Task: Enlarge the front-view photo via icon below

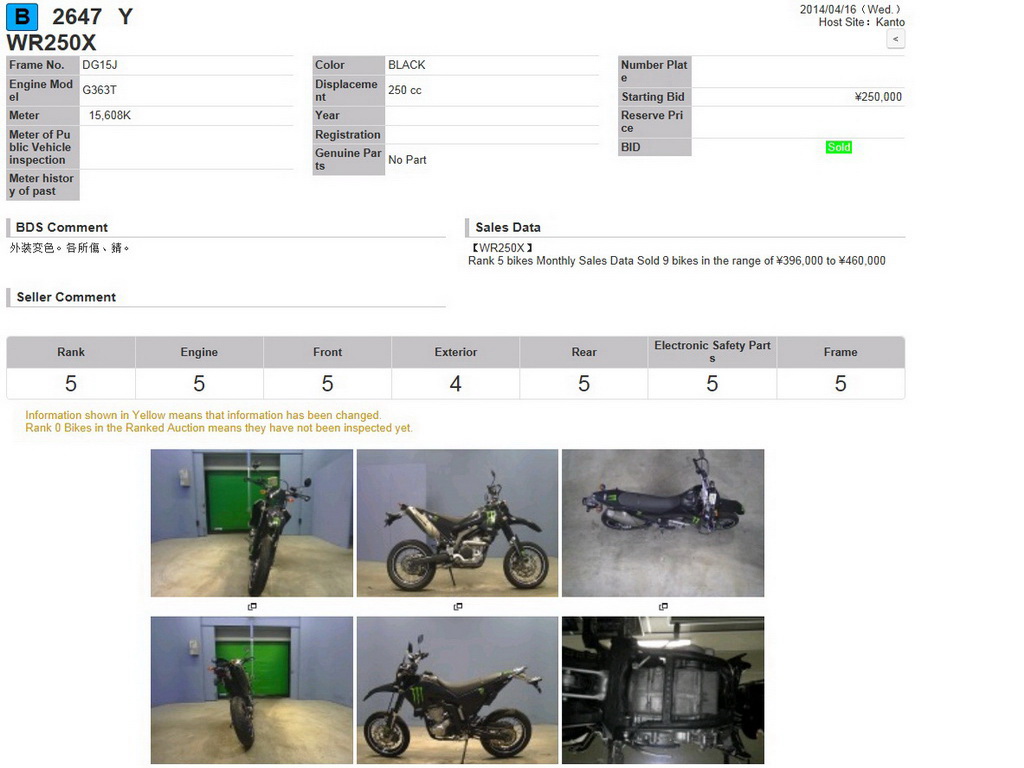Action: click(252, 607)
